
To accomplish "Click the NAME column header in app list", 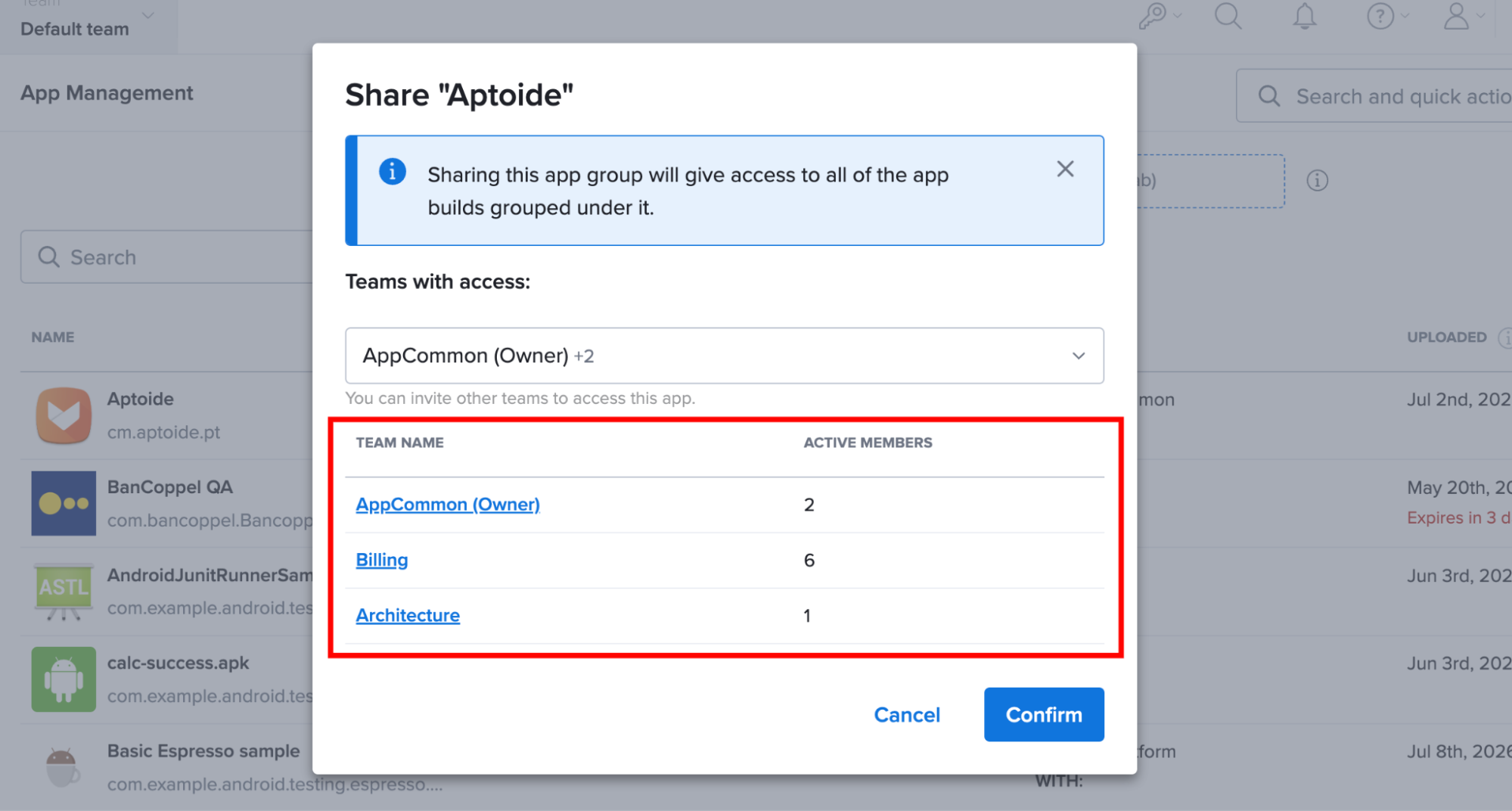I will [x=53, y=337].
